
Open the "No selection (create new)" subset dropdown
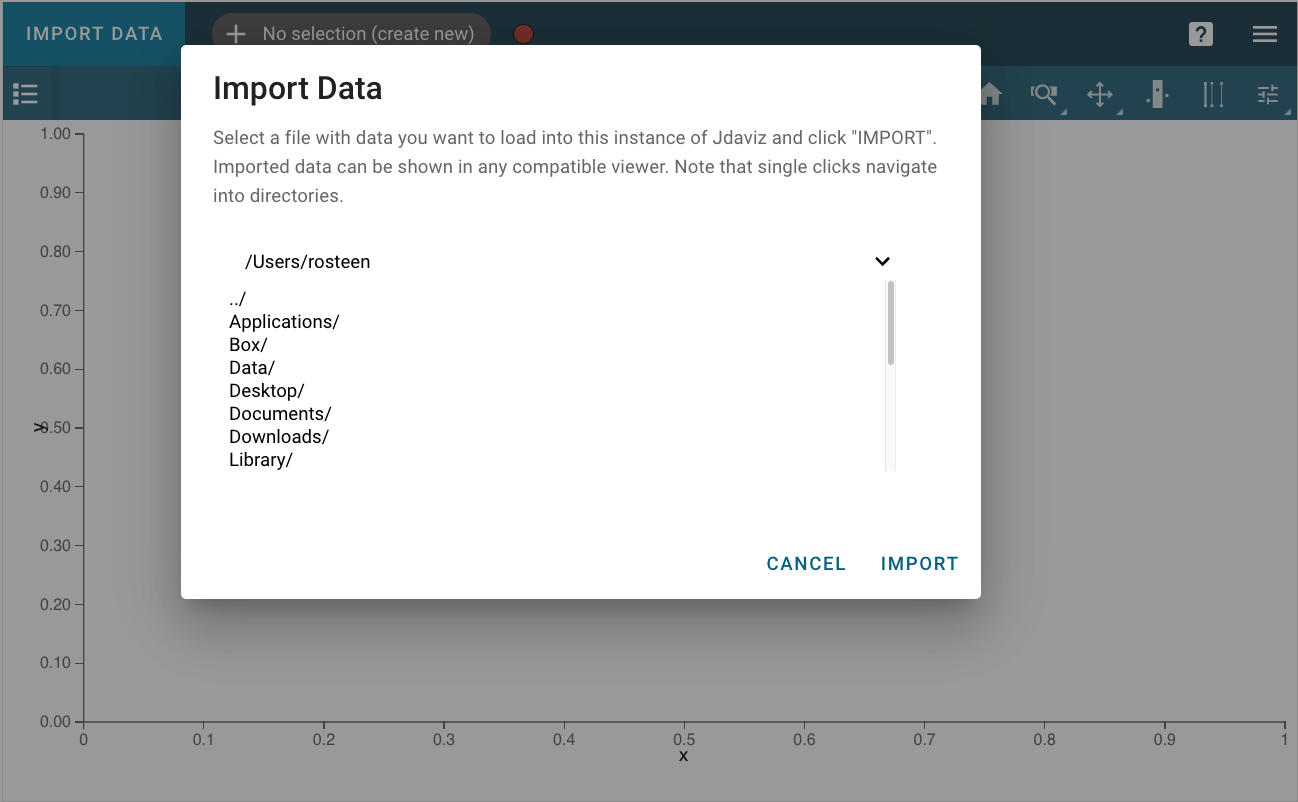point(351,34)
